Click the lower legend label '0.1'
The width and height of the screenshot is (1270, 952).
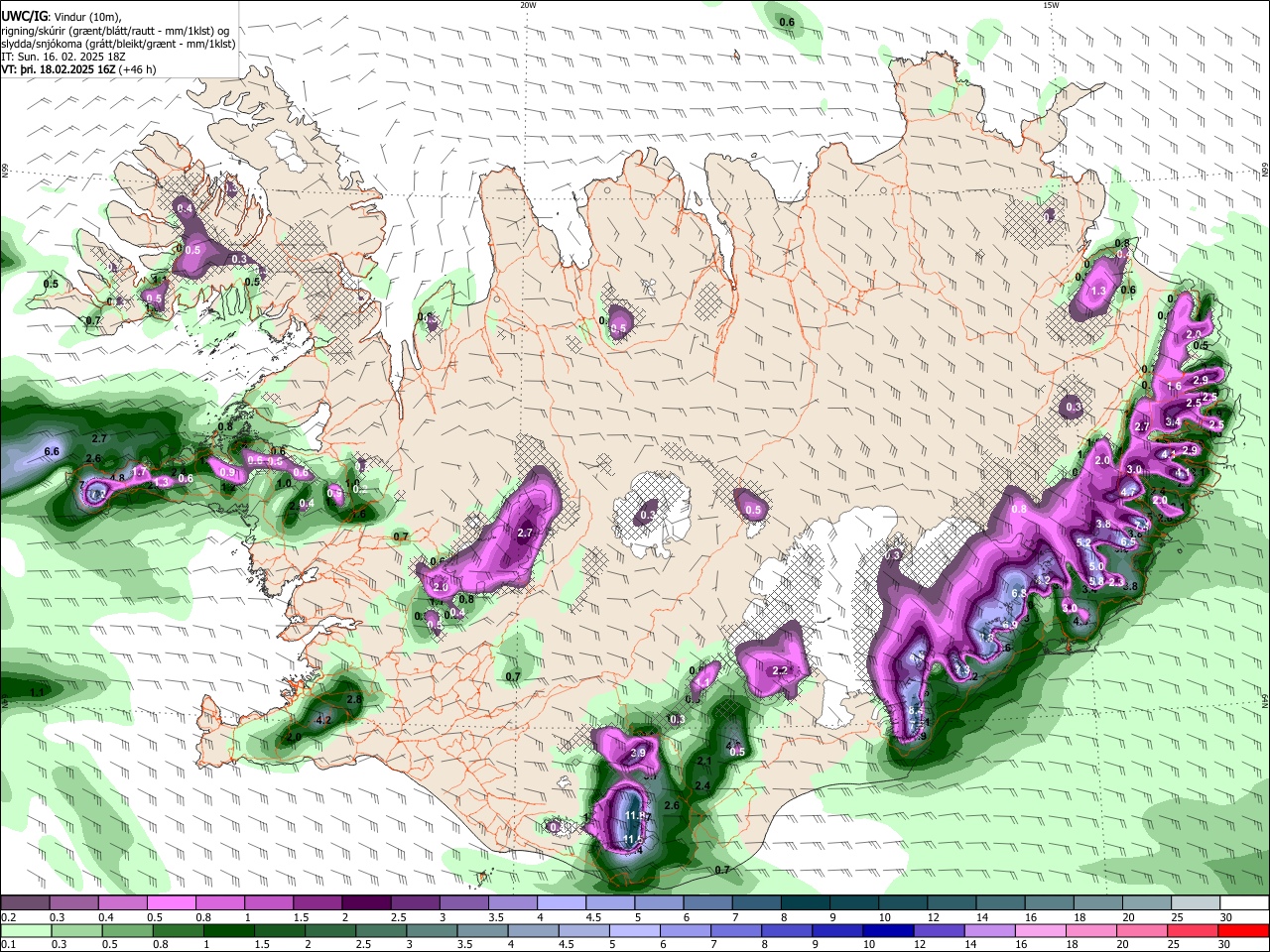pos(8,944)
